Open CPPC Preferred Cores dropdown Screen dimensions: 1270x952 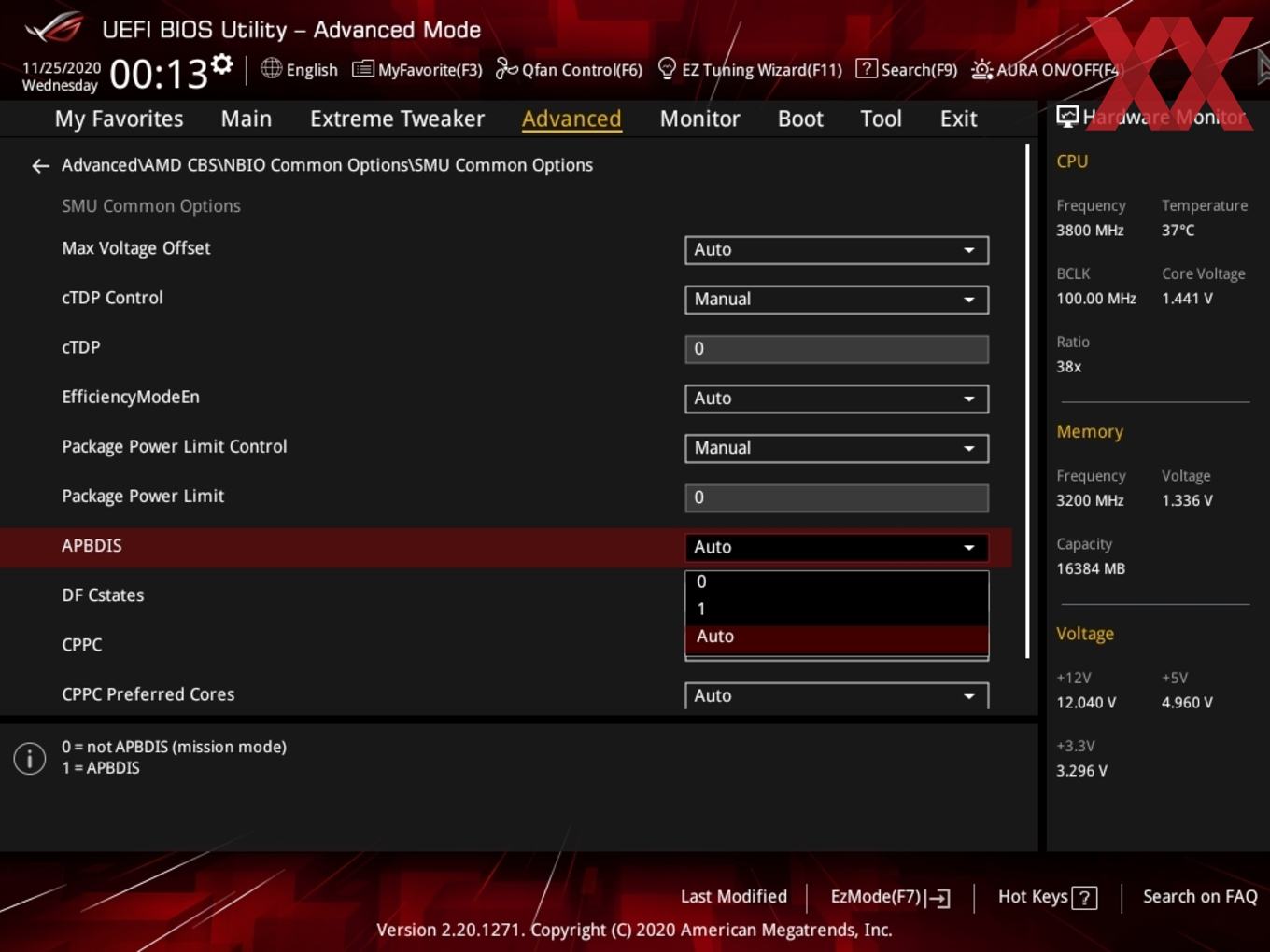(x=837, y=695)
